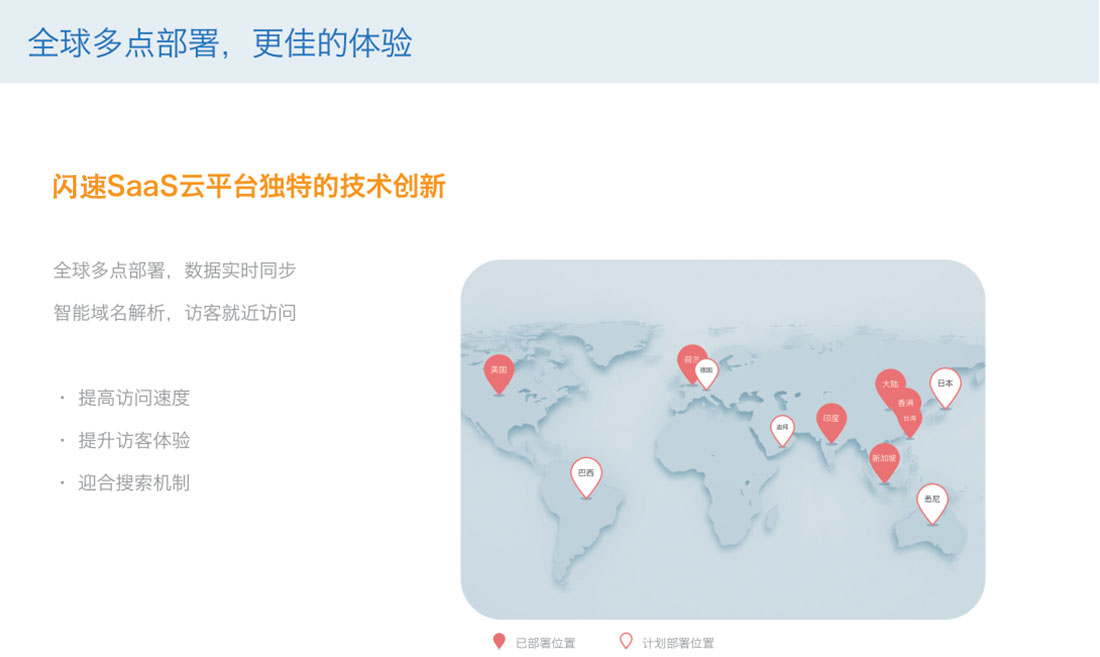Click the 美国 map pin
The height and width of the screenshot is (657, 1100).
[499, 371]
